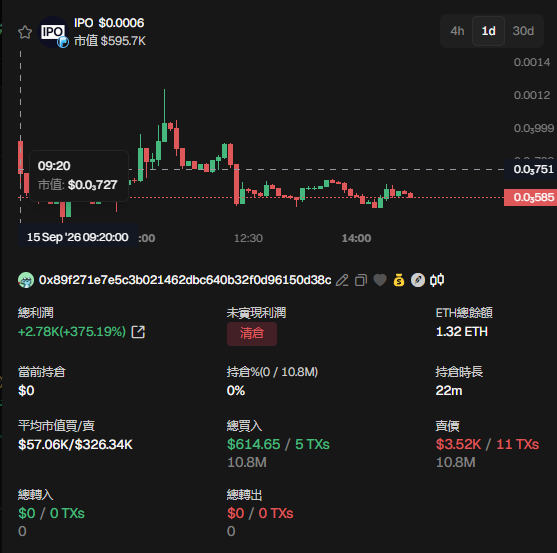
Task: Click the 0.0₃751 price axis label
Action: pos(531,169)
